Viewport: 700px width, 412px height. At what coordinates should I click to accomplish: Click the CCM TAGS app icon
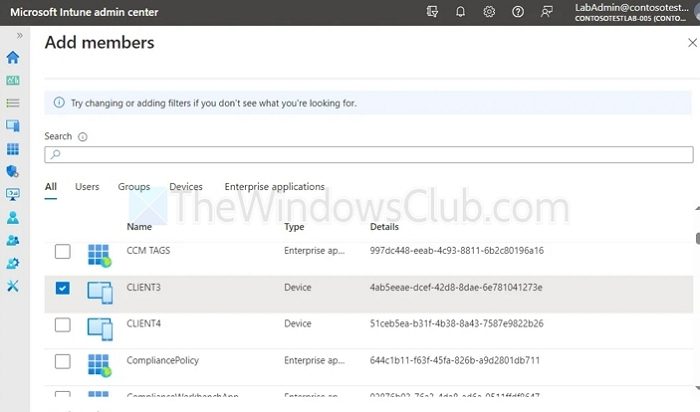tap(99, 255)
